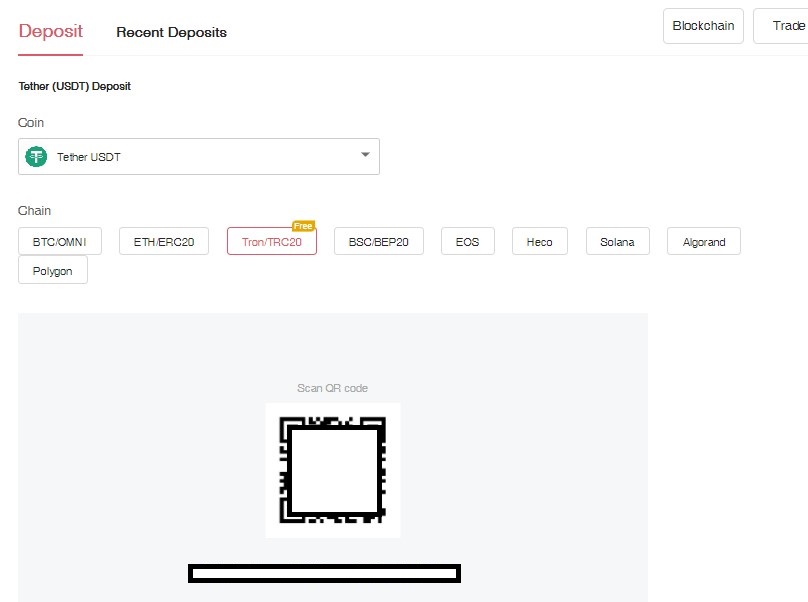
Task: Click the green Tether coin icon
Action: pos(36,157)
